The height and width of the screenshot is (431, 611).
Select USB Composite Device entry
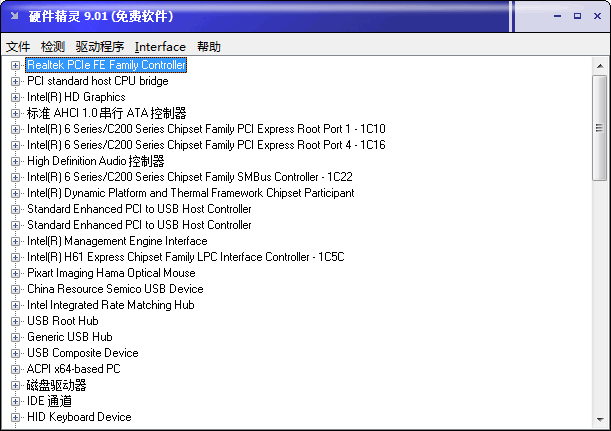[83, 353]
